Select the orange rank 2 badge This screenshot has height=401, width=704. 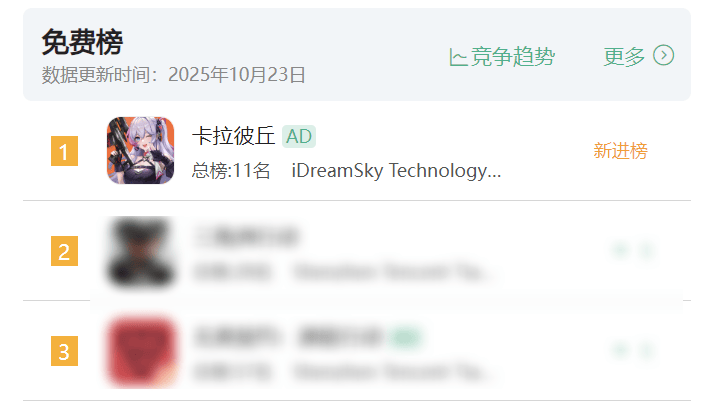pyautogui.click(x=64, y=251)
